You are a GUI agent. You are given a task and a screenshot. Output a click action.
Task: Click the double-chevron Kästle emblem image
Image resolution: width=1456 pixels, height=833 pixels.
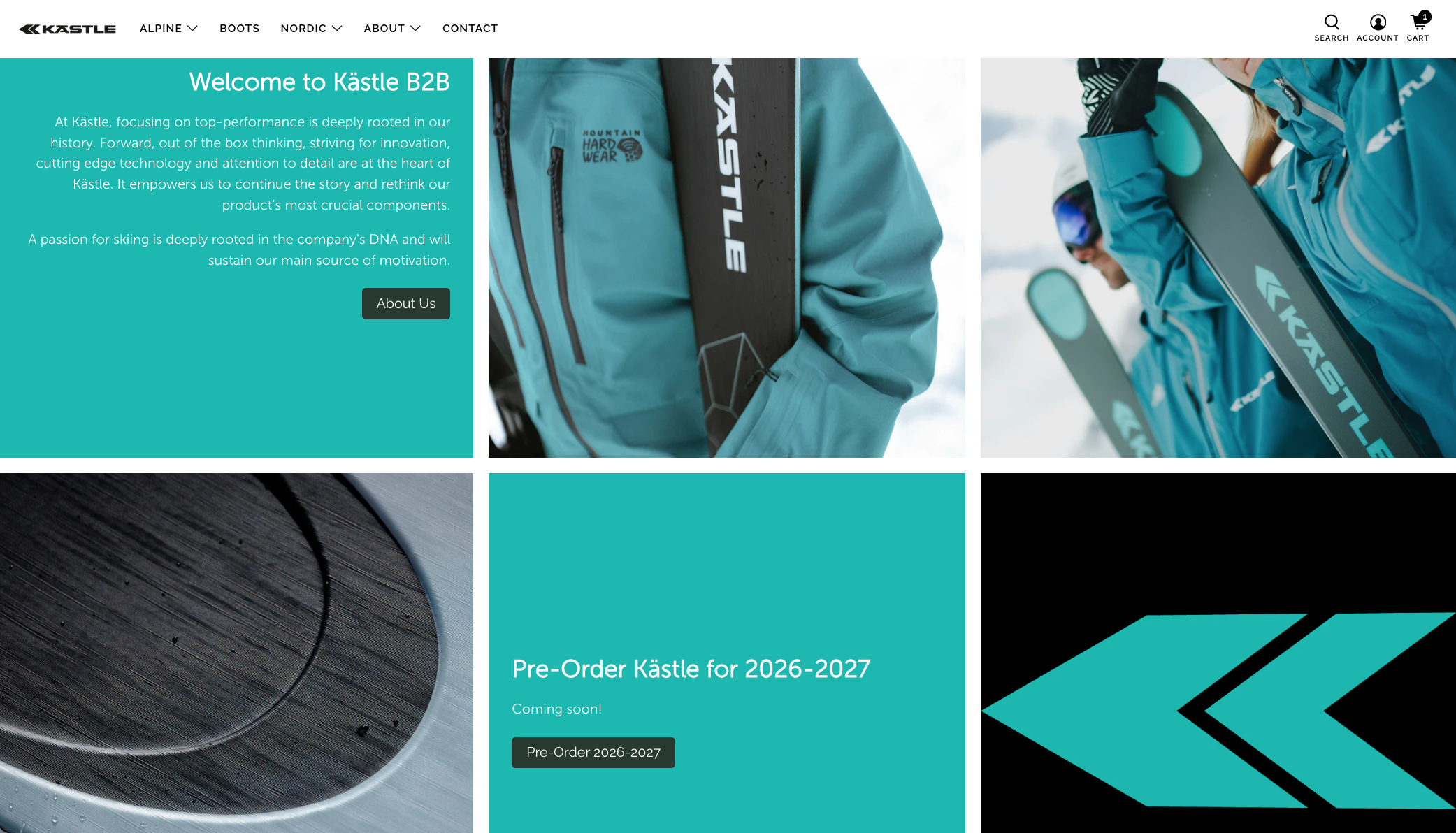[1218, 653]
